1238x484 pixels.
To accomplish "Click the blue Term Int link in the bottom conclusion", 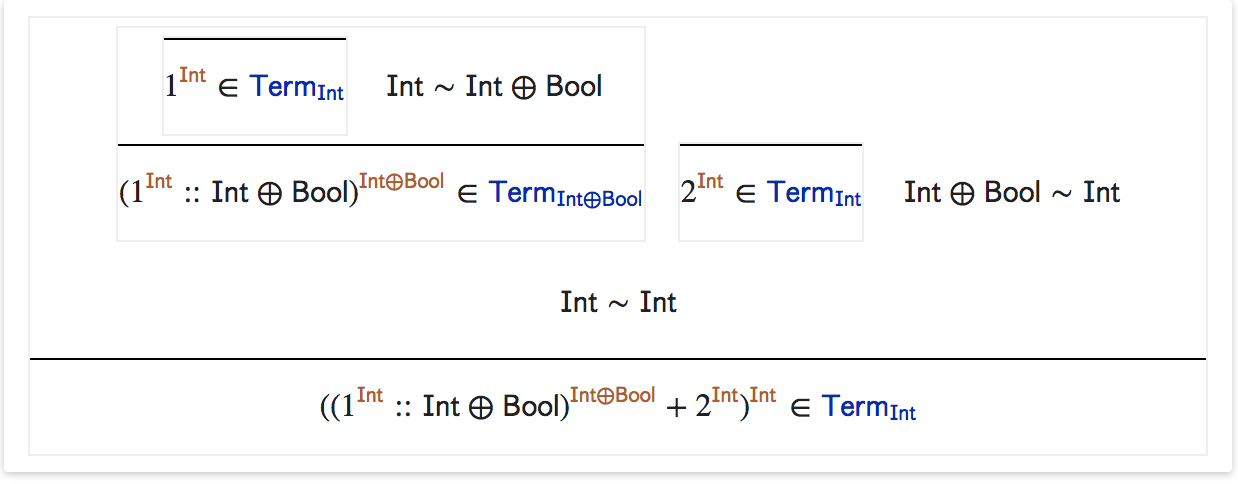I will 869,407.
